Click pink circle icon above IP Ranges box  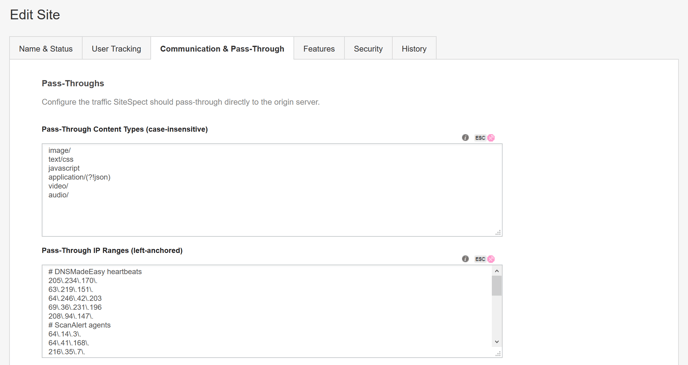[491, 259]
